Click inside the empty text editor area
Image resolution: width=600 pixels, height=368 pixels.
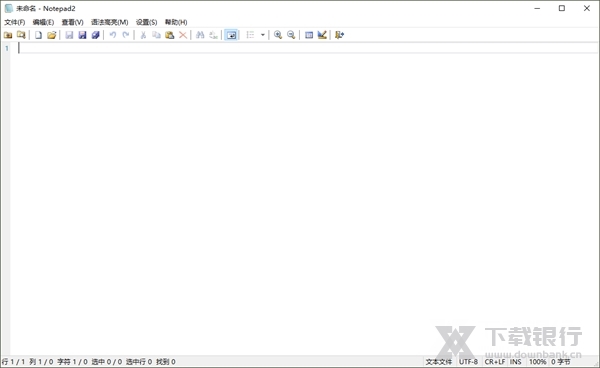[x=304, y=199]
